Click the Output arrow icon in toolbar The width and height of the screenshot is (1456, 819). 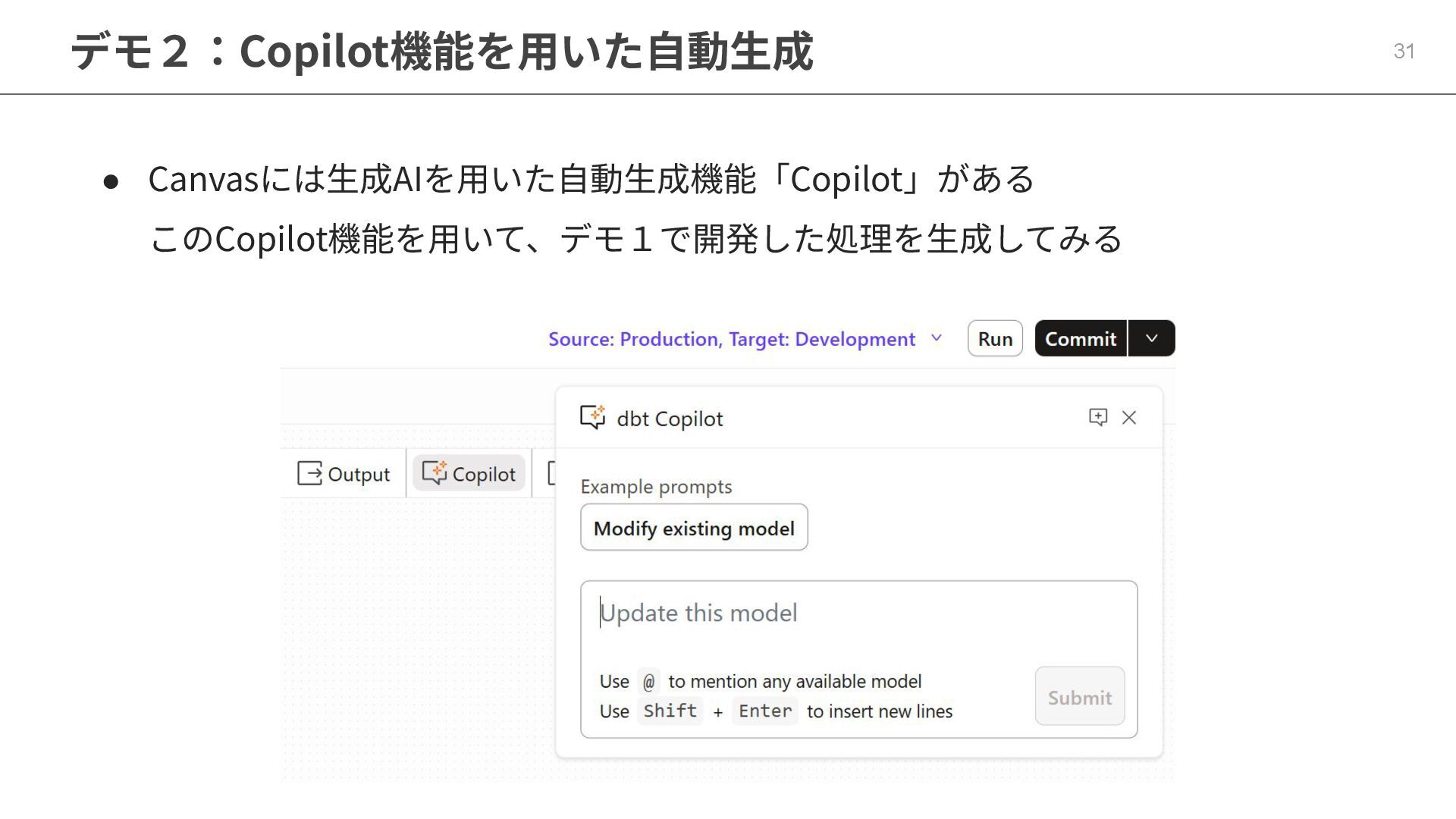pyautogui.click(x=309, y=474)
